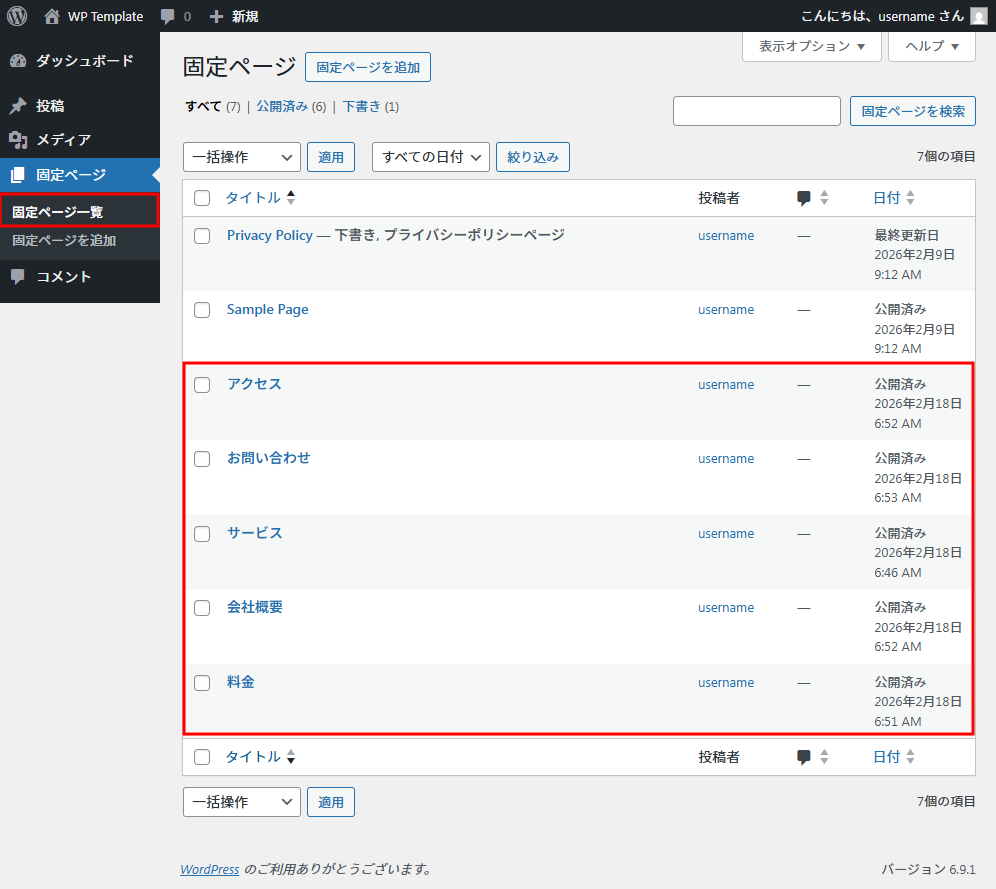Click the plus icon for 新規
The height and width of the screenshot is (889, 996).
tap(216, 16)
